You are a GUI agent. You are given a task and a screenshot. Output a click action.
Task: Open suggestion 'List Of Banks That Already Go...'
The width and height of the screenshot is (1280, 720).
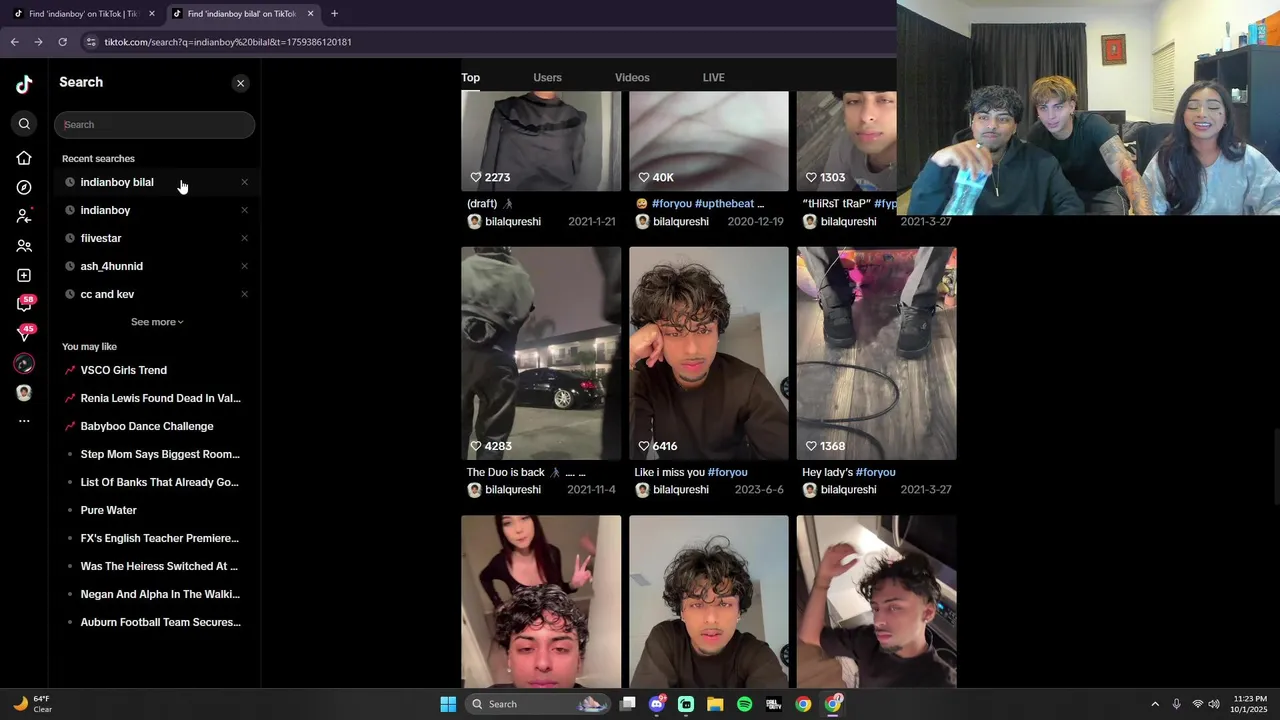click(x=159, y=482)
